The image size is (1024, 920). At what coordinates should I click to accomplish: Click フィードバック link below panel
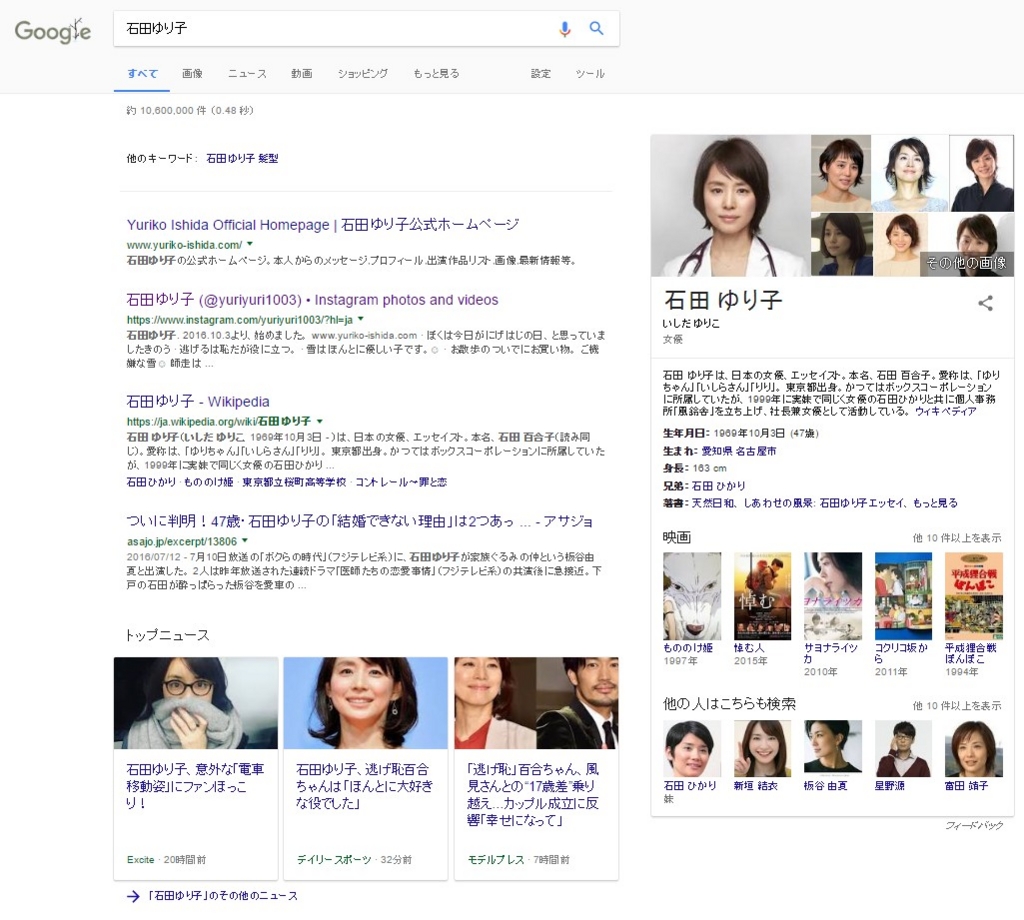pyautogui.click(x=974, y=825)
